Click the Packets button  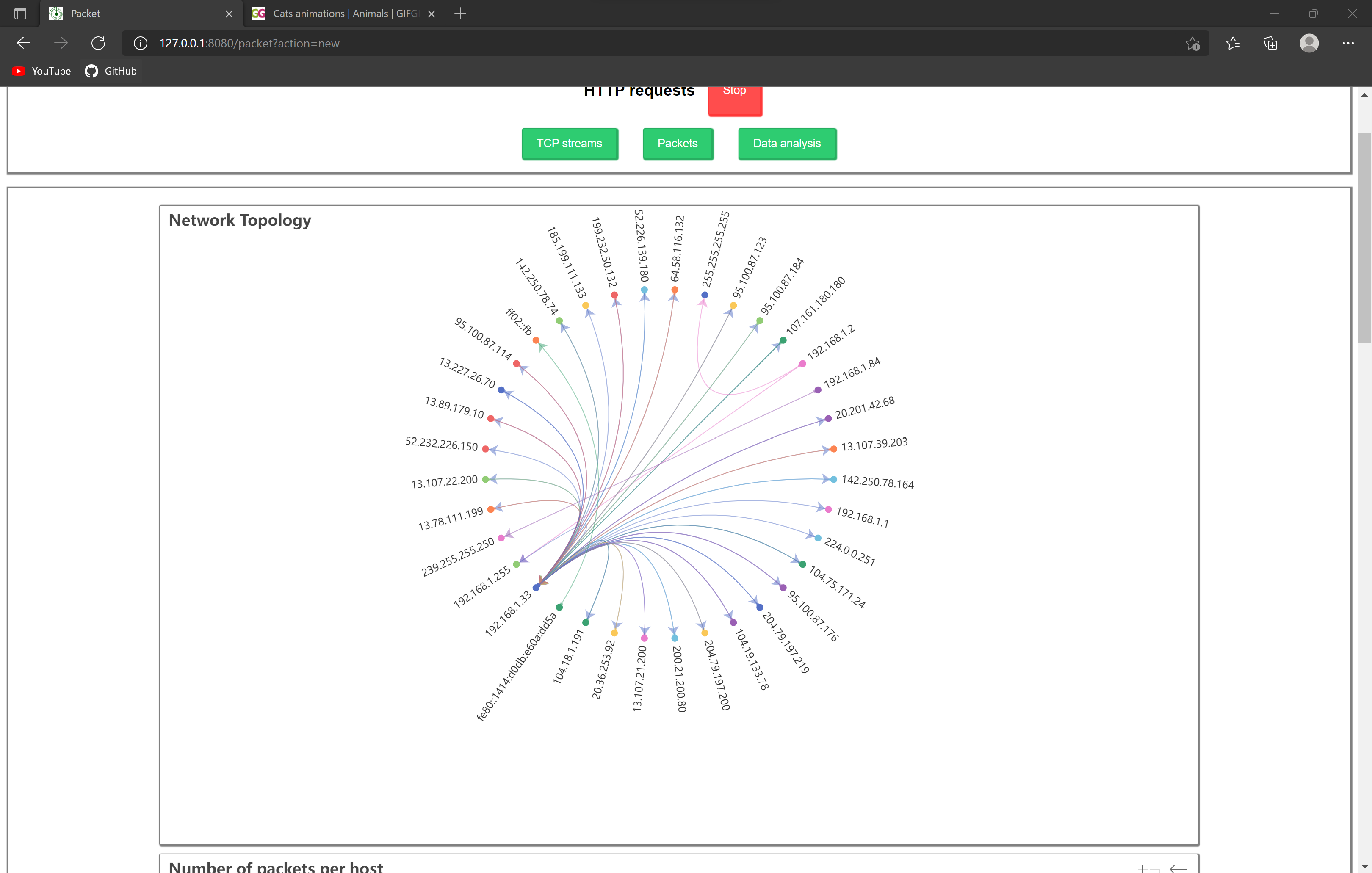tap(678, 144)
